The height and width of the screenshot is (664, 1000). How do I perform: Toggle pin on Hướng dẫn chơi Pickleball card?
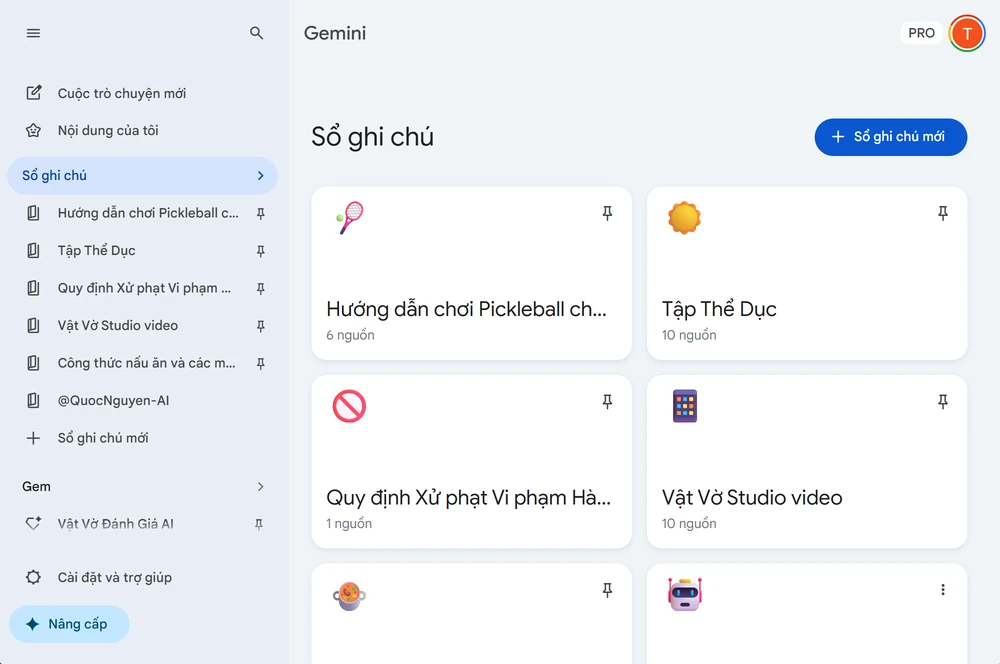pos(607,214)
